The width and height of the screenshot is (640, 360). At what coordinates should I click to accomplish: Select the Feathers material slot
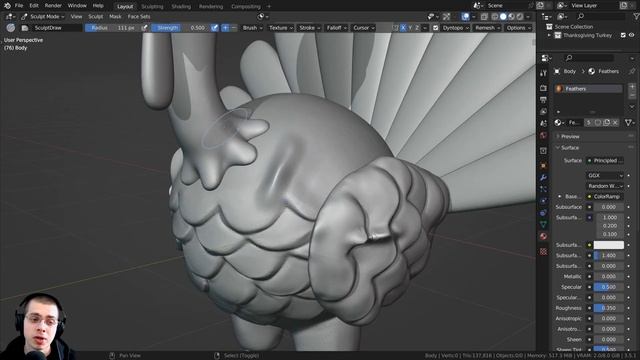[x=589, y=89]
